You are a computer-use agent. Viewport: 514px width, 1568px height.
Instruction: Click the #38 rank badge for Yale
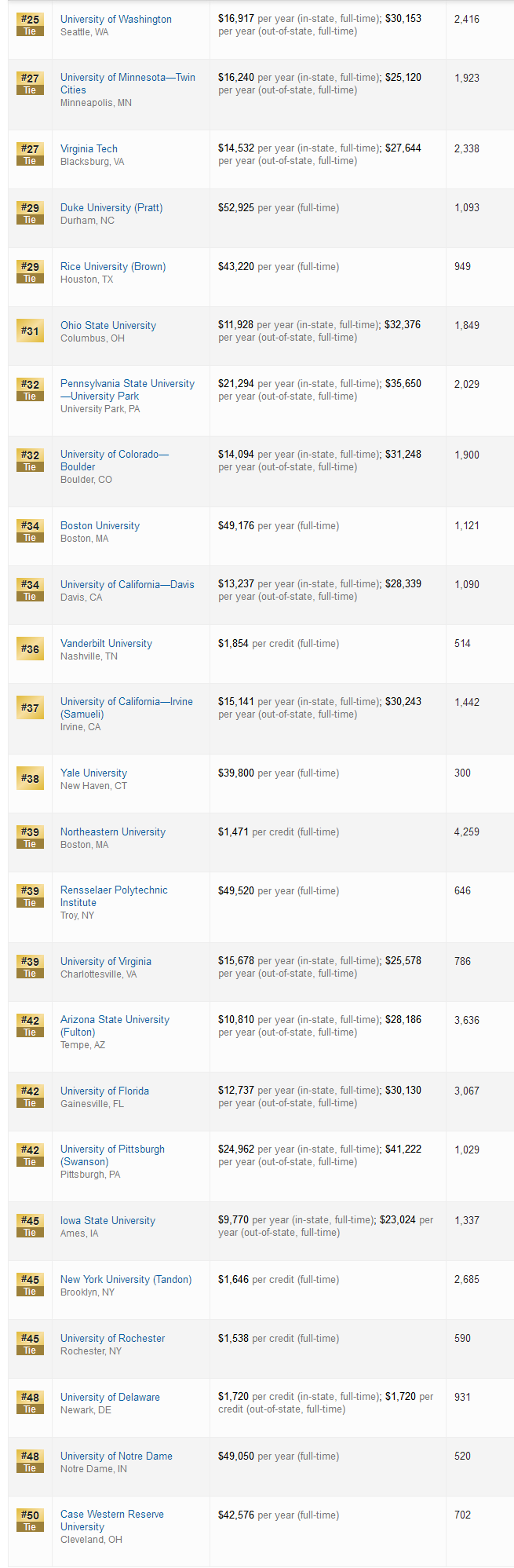30,778
